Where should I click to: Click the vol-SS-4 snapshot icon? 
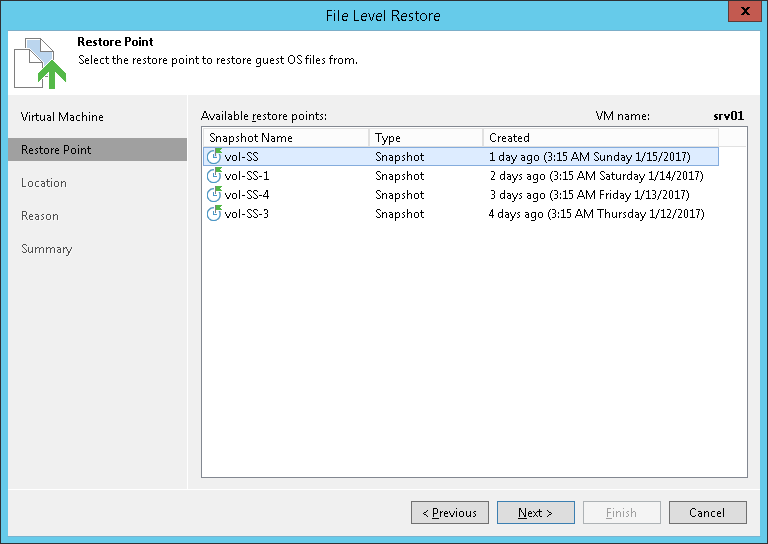214,195
